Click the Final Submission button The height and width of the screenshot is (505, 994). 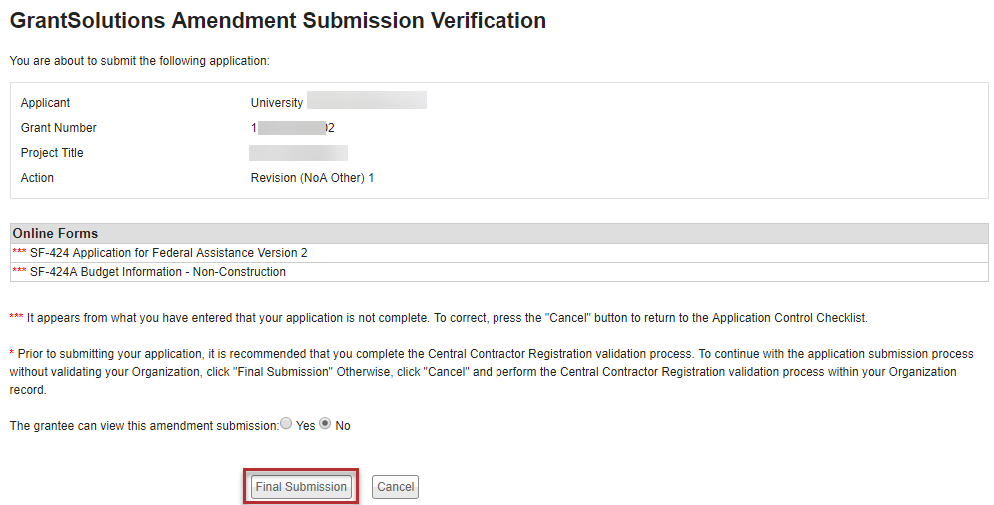point(301,487)
